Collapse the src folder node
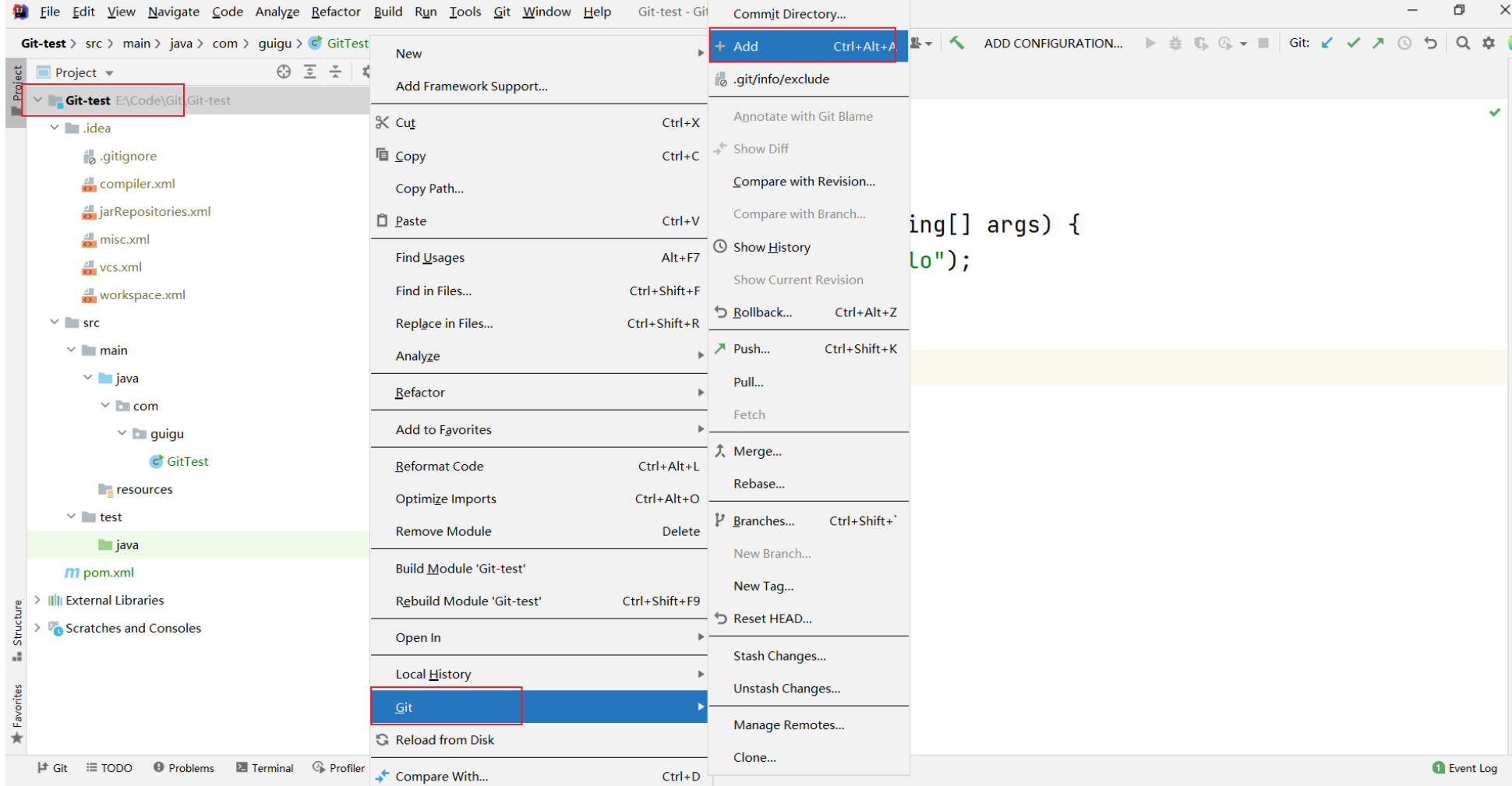This screenshot has width=1512, height=786. pyautogui.click(x=54, y=323)
